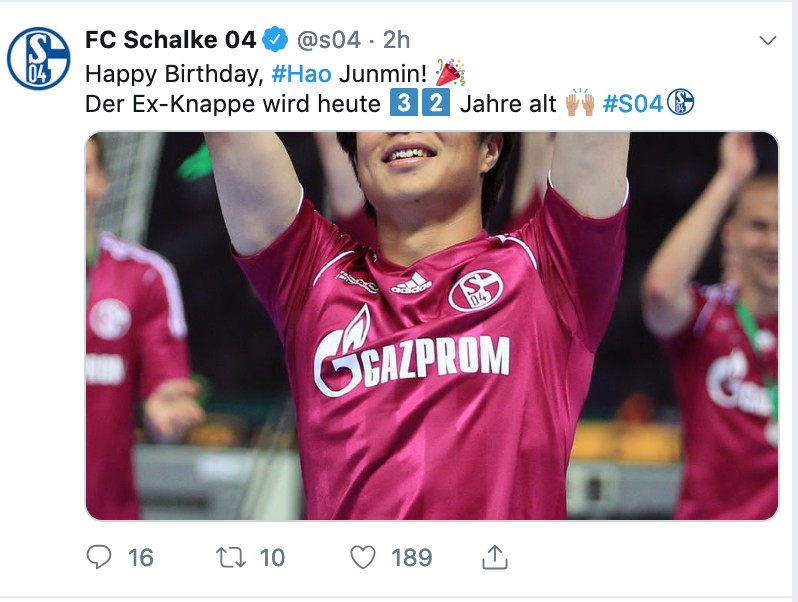This screenshot has width=798, height=602.
Task: Expand the tweet options chevron menu
Action: tap(768, 41)
